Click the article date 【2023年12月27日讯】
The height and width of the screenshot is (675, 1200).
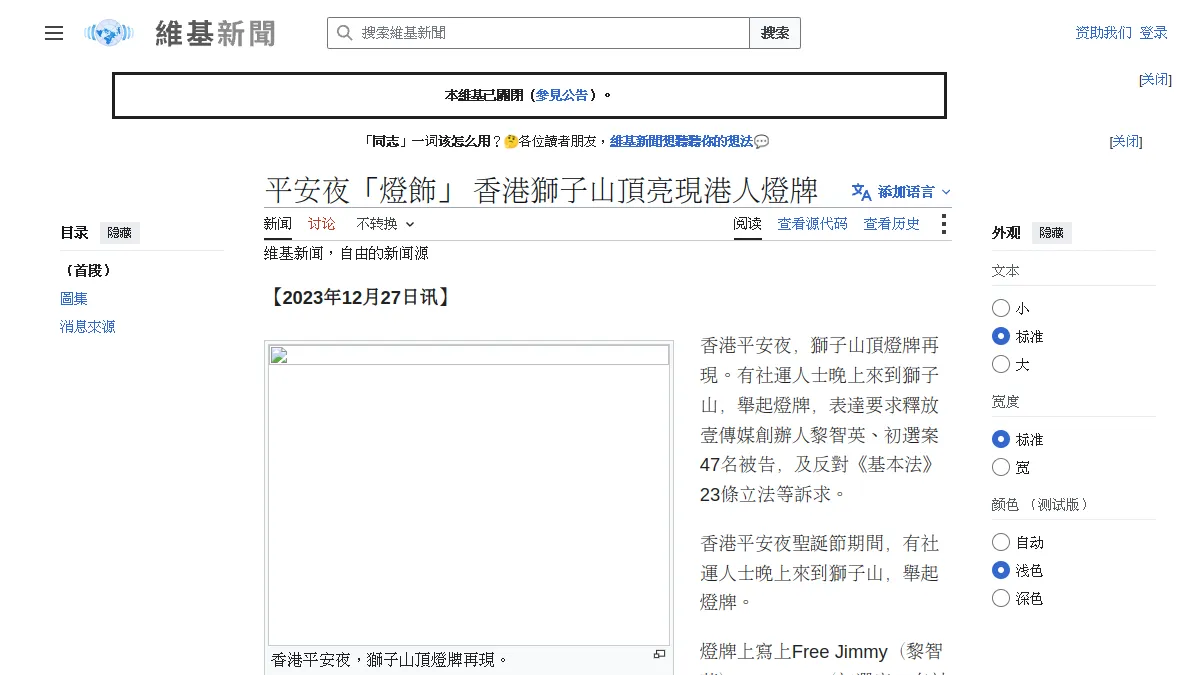360,298
